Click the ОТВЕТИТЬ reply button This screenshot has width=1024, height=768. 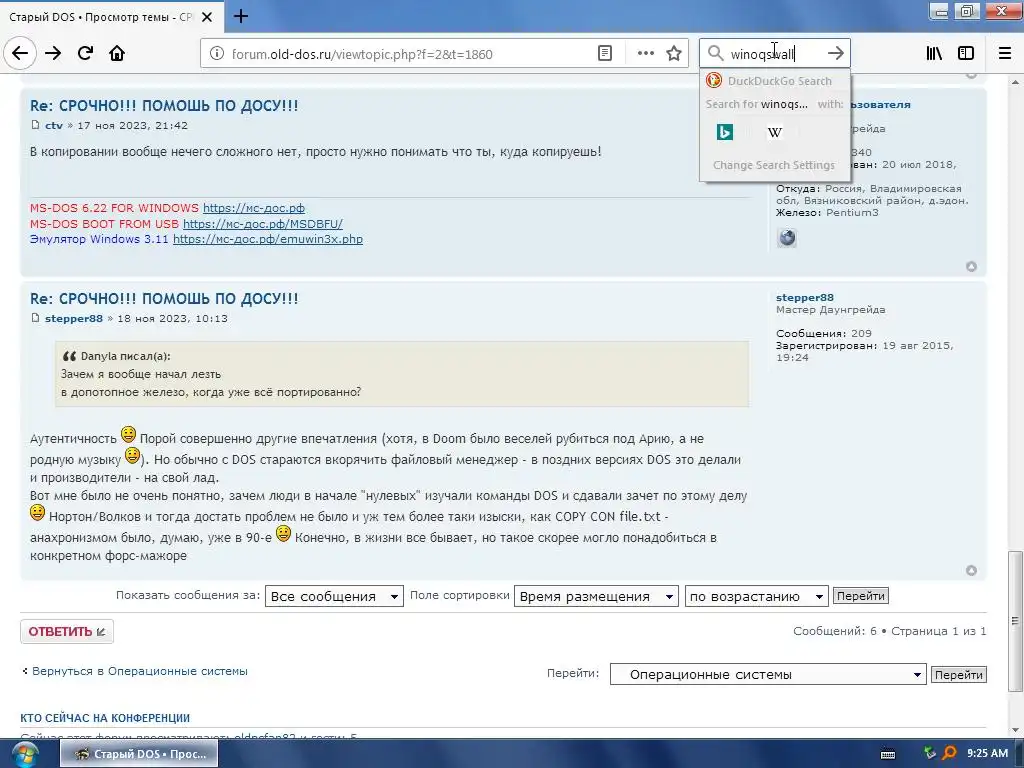[x=67, y=632]
